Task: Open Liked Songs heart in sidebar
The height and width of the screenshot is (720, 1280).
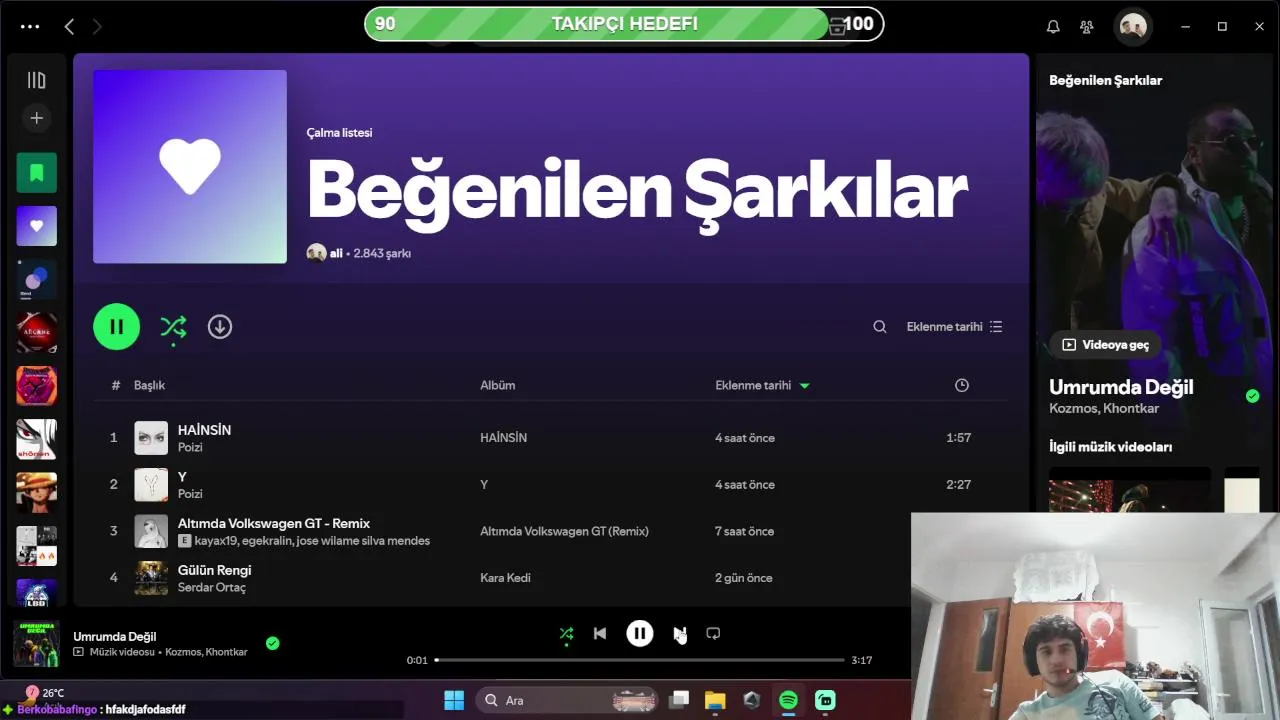Action: [37, 226]
